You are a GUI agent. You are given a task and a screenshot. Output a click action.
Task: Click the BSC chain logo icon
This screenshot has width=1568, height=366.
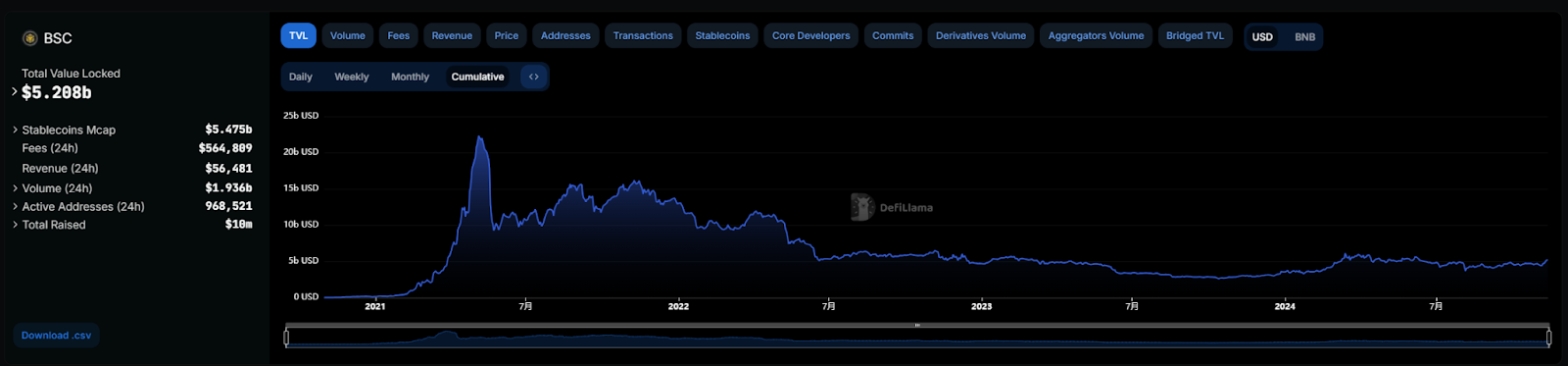coord(29,38)
